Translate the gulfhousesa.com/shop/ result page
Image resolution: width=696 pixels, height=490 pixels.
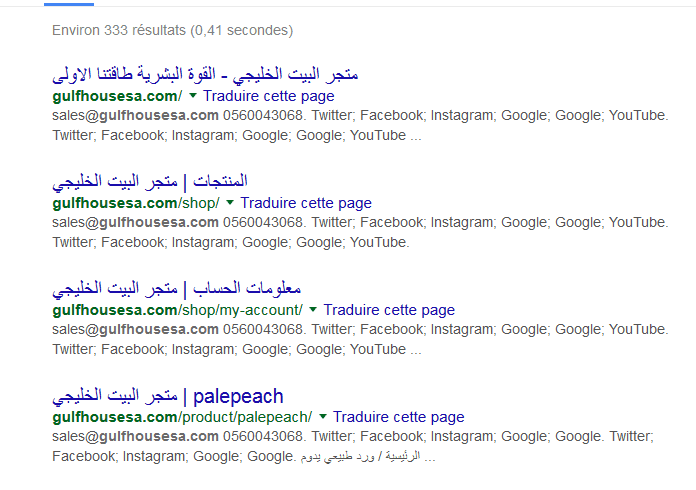point(305,204)
